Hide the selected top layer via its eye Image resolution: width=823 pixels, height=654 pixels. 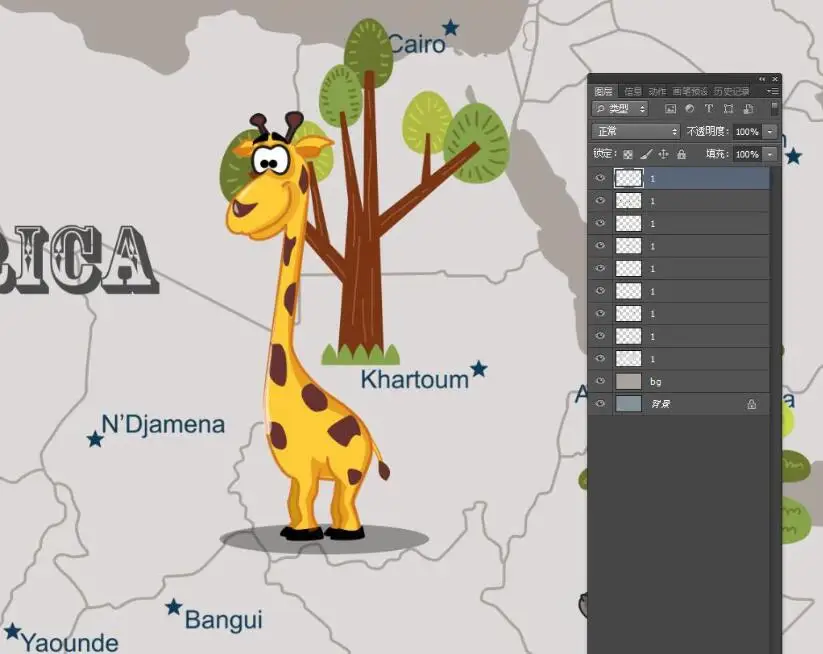(x=600, y=178)
